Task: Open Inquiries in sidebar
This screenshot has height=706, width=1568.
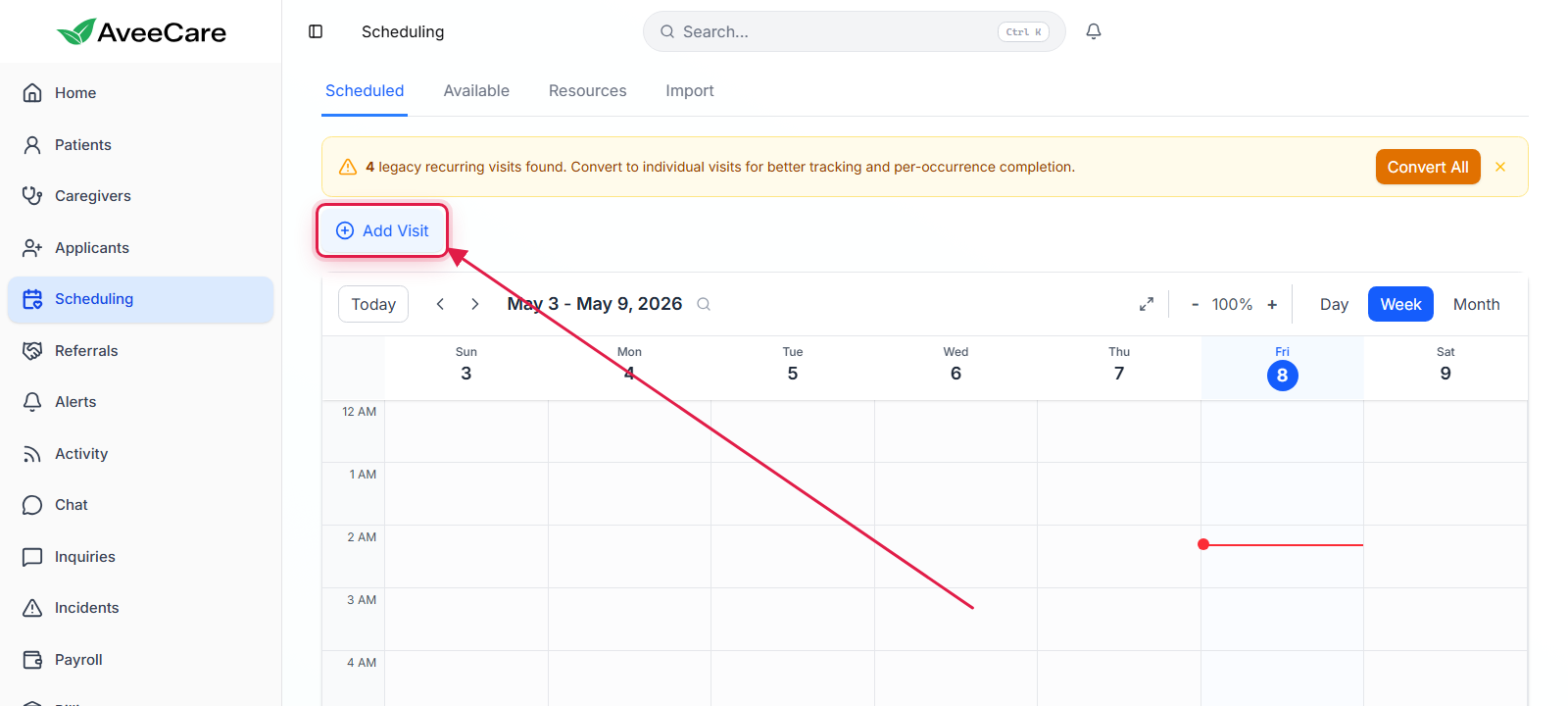Action: click(x=140, y=557)
